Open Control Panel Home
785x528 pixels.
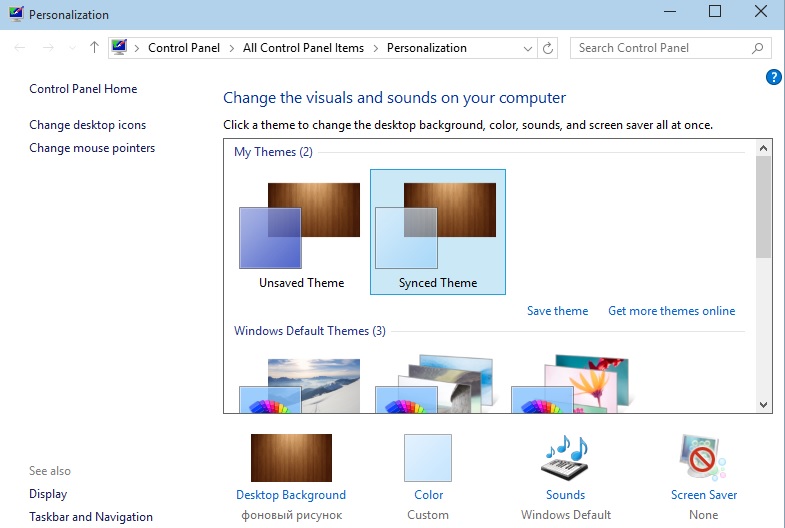pyautogui.click(x=83, y=89)
